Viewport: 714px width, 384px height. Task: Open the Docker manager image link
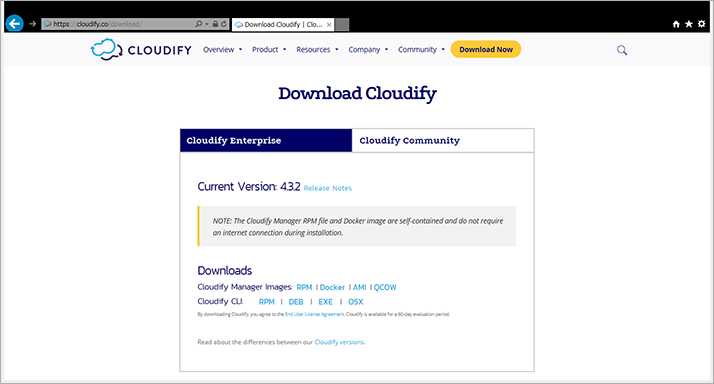point(332,287)
